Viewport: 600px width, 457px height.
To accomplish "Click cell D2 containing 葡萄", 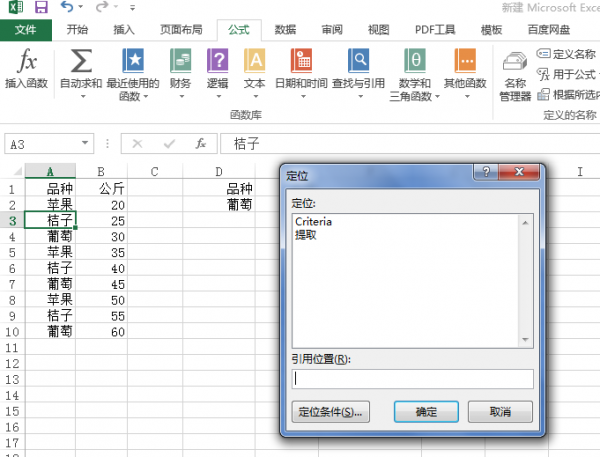I will point(219,205).
